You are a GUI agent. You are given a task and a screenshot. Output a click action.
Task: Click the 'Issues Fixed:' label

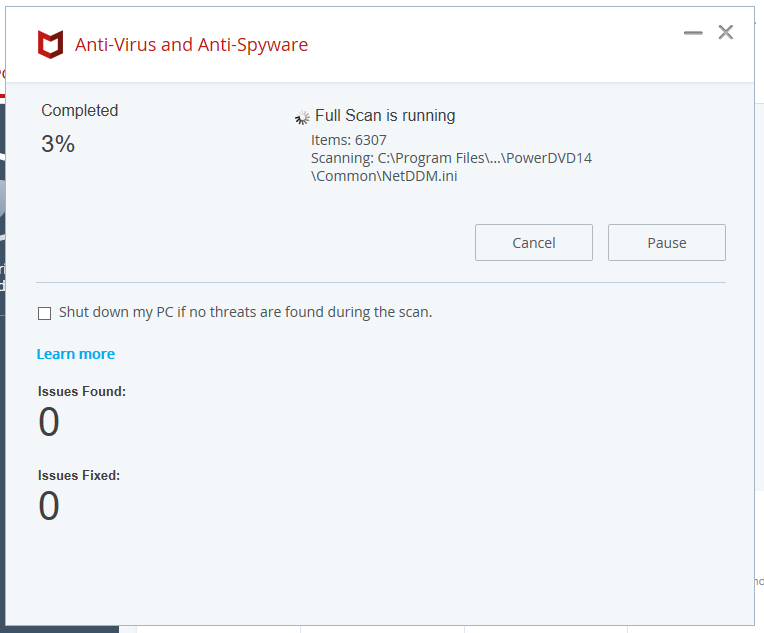pyautogui.click(x=79, y=476)
